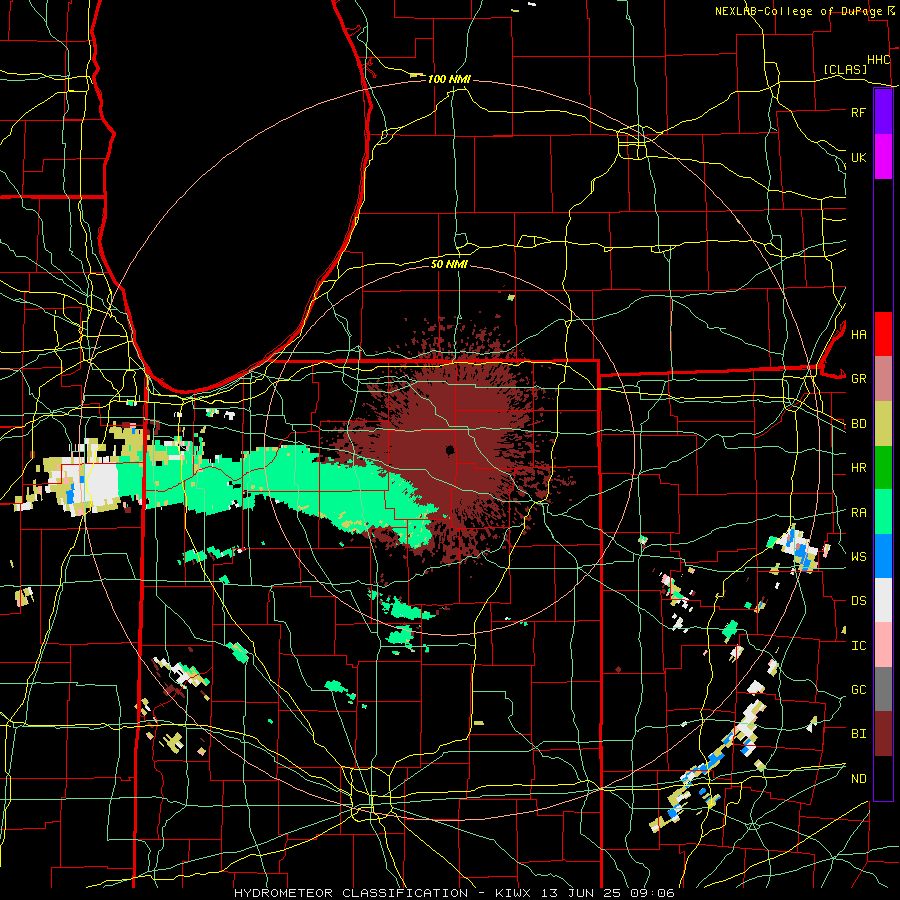
Task: Click the GR legend label
Action: (x=858, y=379)
